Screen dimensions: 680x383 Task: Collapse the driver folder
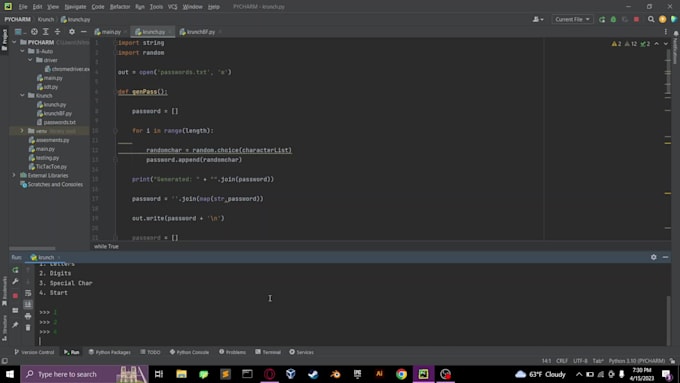(30, 60)
